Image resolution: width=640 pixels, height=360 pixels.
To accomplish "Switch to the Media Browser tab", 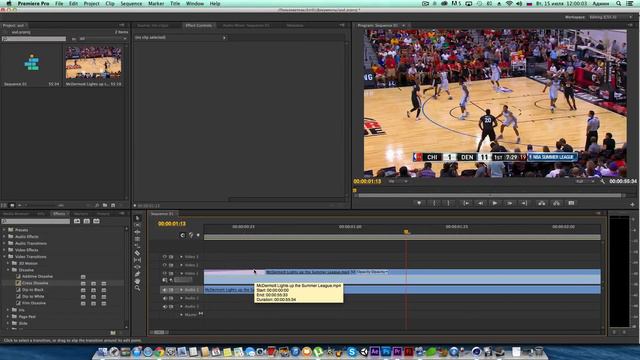I will [x=16, y=213].
